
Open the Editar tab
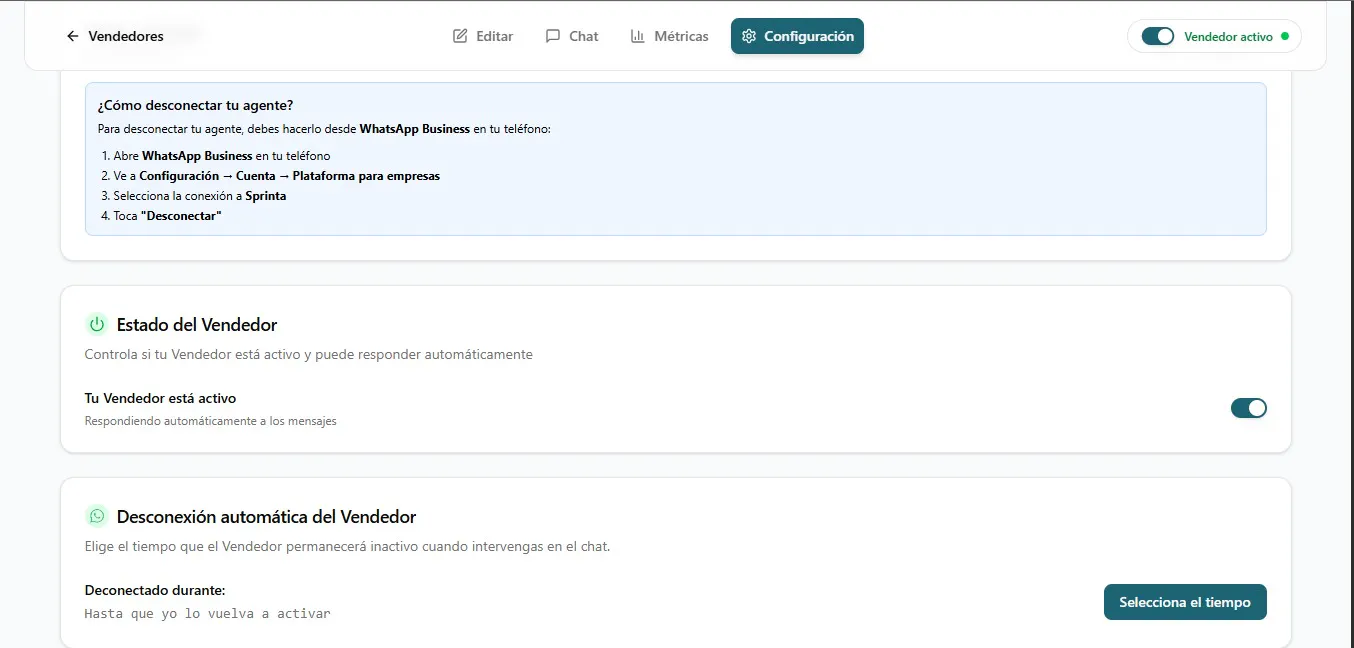tap(483, 36)
